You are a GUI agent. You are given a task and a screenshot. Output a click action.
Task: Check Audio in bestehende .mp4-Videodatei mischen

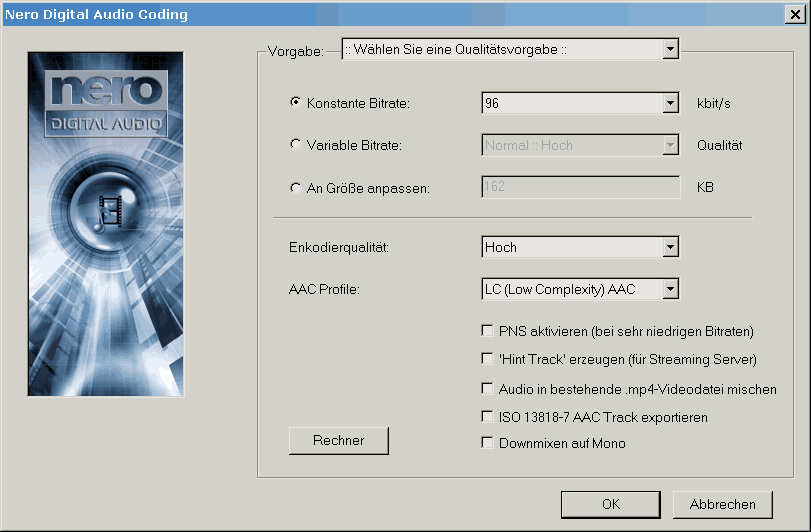pyautogui.click(x=488, y=388)
